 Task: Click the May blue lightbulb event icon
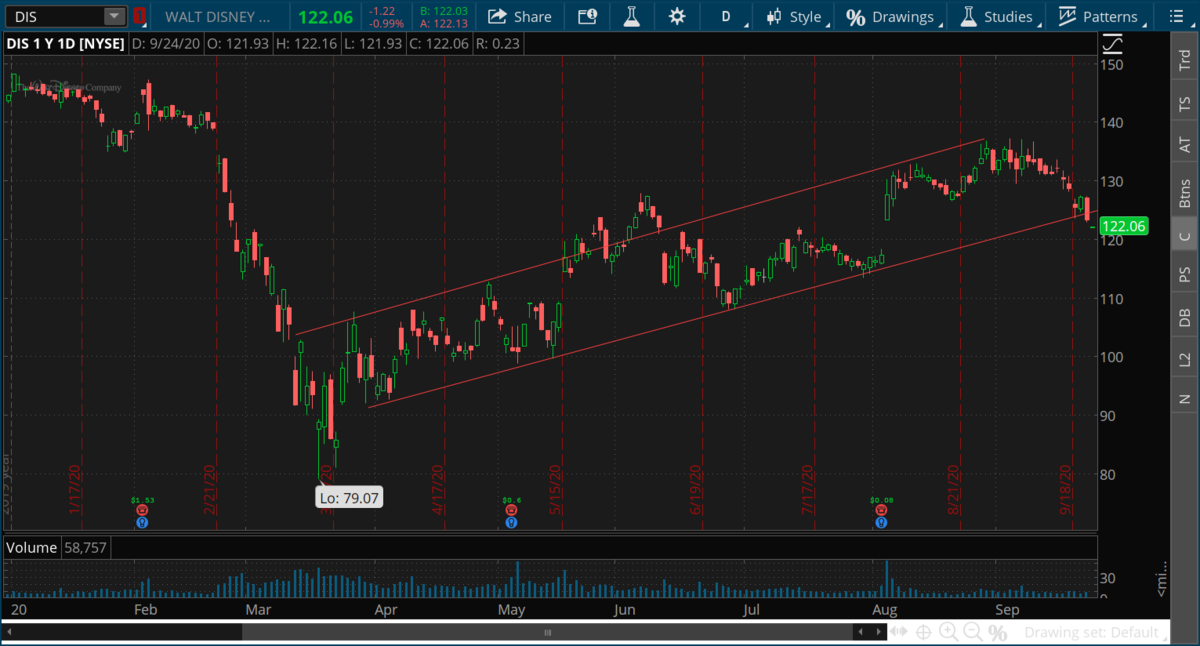512,521
